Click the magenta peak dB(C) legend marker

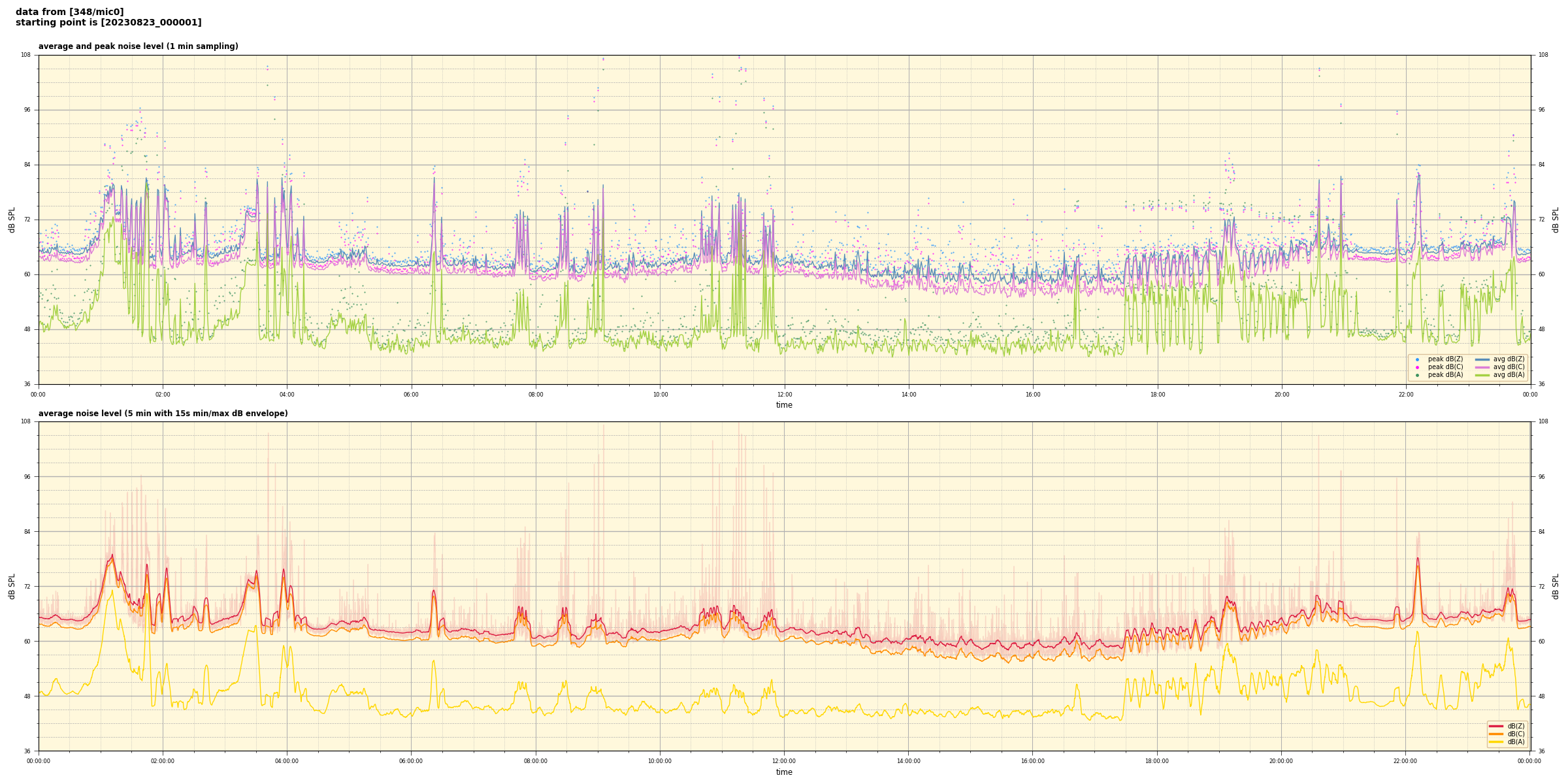point(1417,367)
